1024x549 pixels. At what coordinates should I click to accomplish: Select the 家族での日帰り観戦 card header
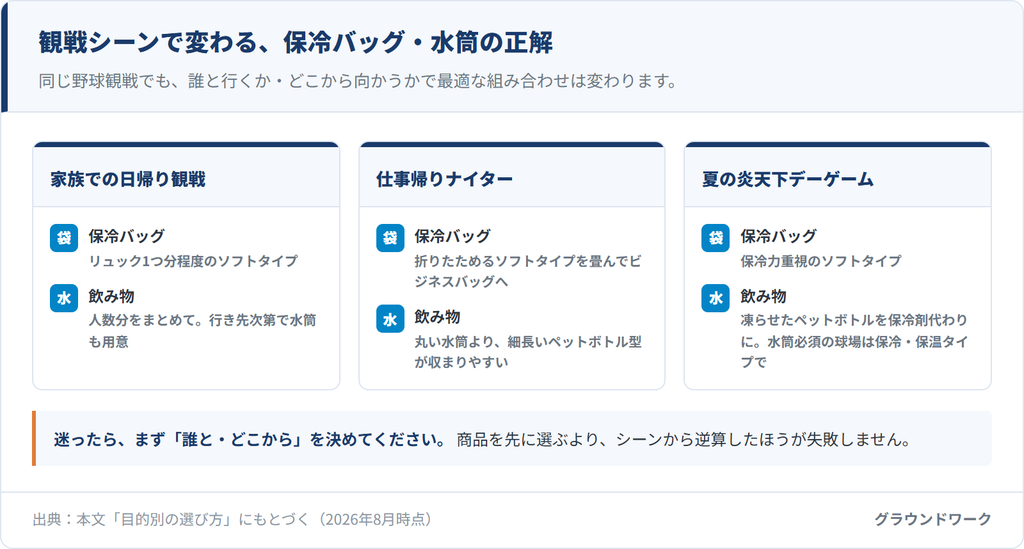pos(186,177)
